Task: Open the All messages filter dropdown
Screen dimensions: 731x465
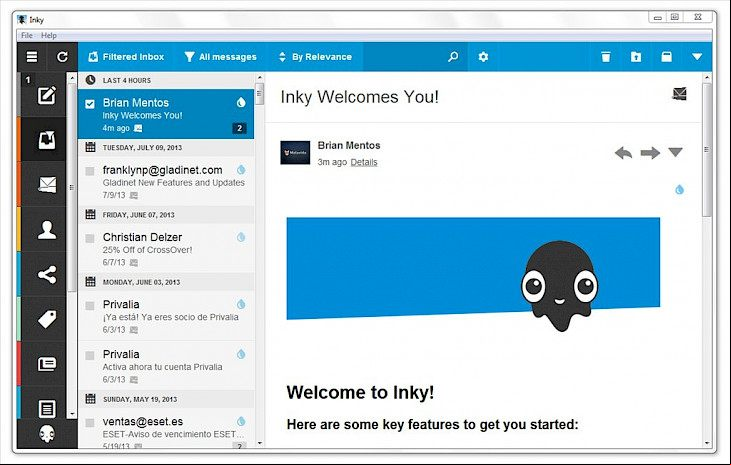Action: point(220,57)
